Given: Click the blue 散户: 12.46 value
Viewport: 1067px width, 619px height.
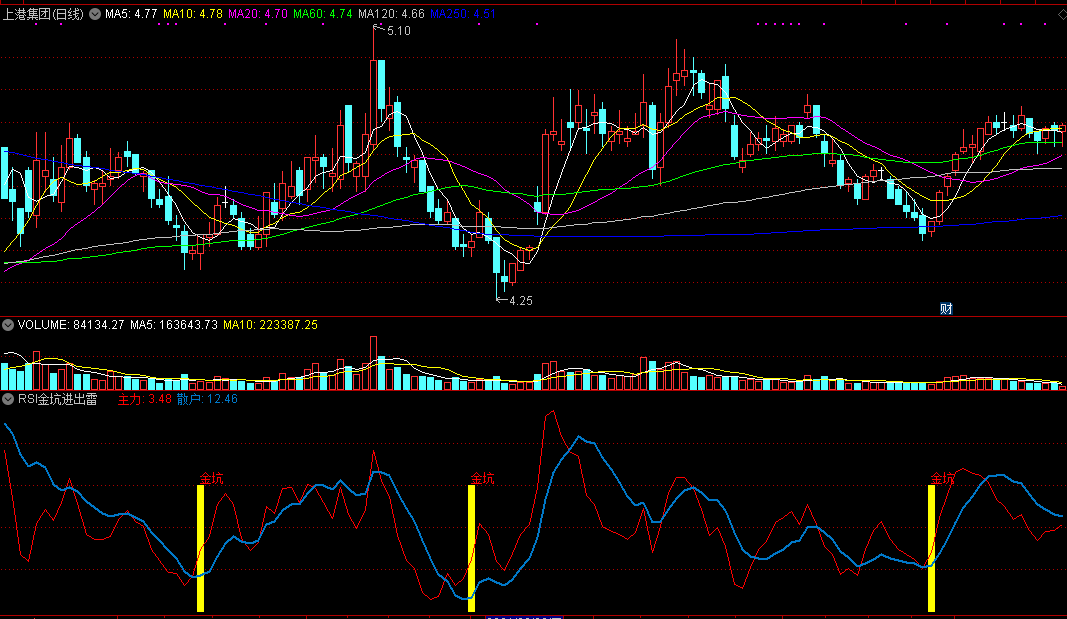Looking at the screenshot, I should coord(207,399).
